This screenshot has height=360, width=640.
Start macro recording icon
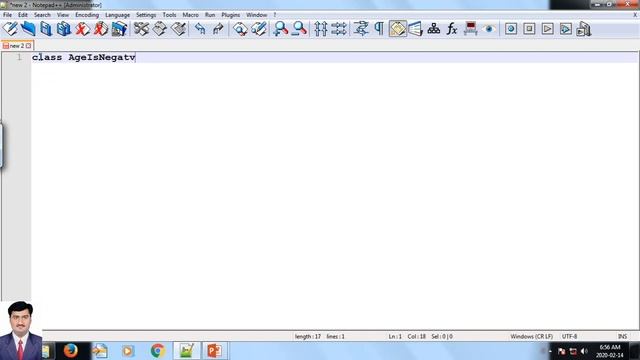click(x=511, y=29)
